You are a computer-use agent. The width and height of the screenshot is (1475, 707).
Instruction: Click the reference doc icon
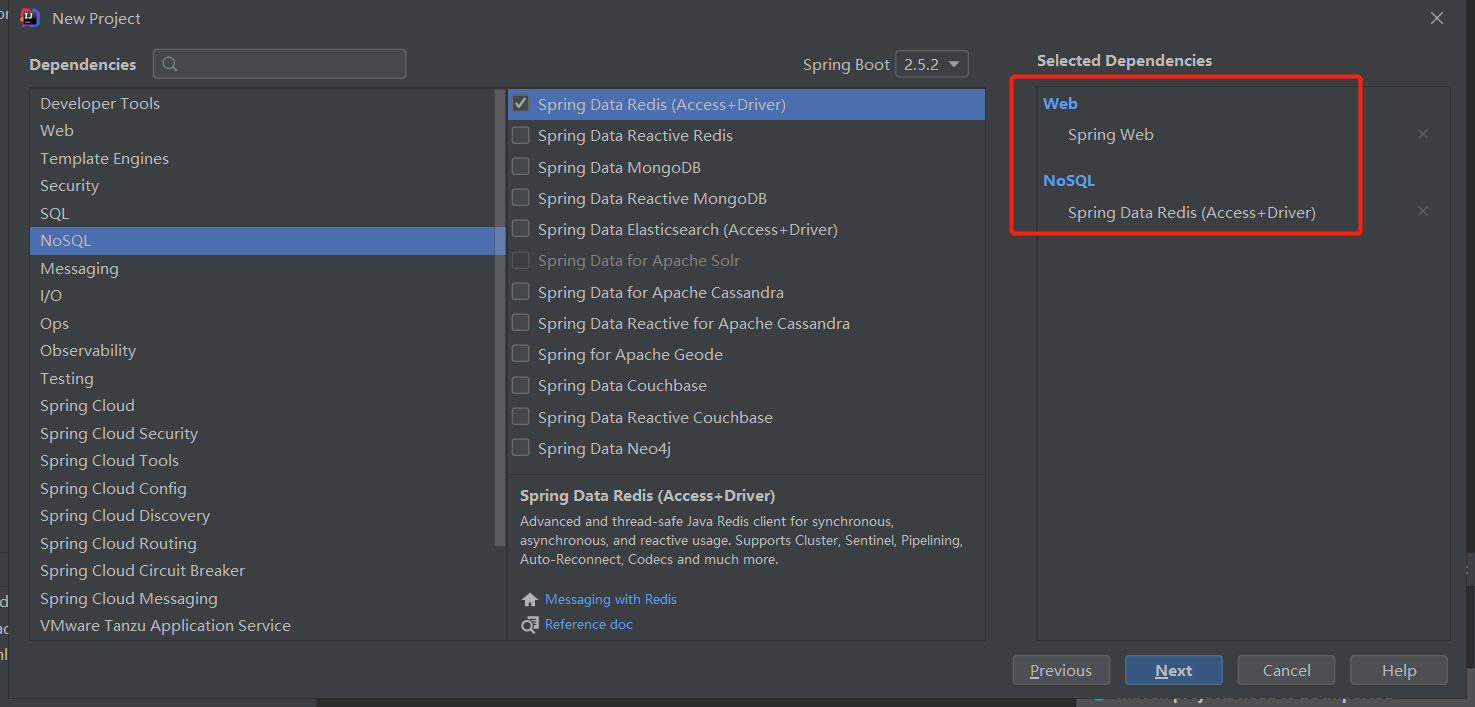530,625
